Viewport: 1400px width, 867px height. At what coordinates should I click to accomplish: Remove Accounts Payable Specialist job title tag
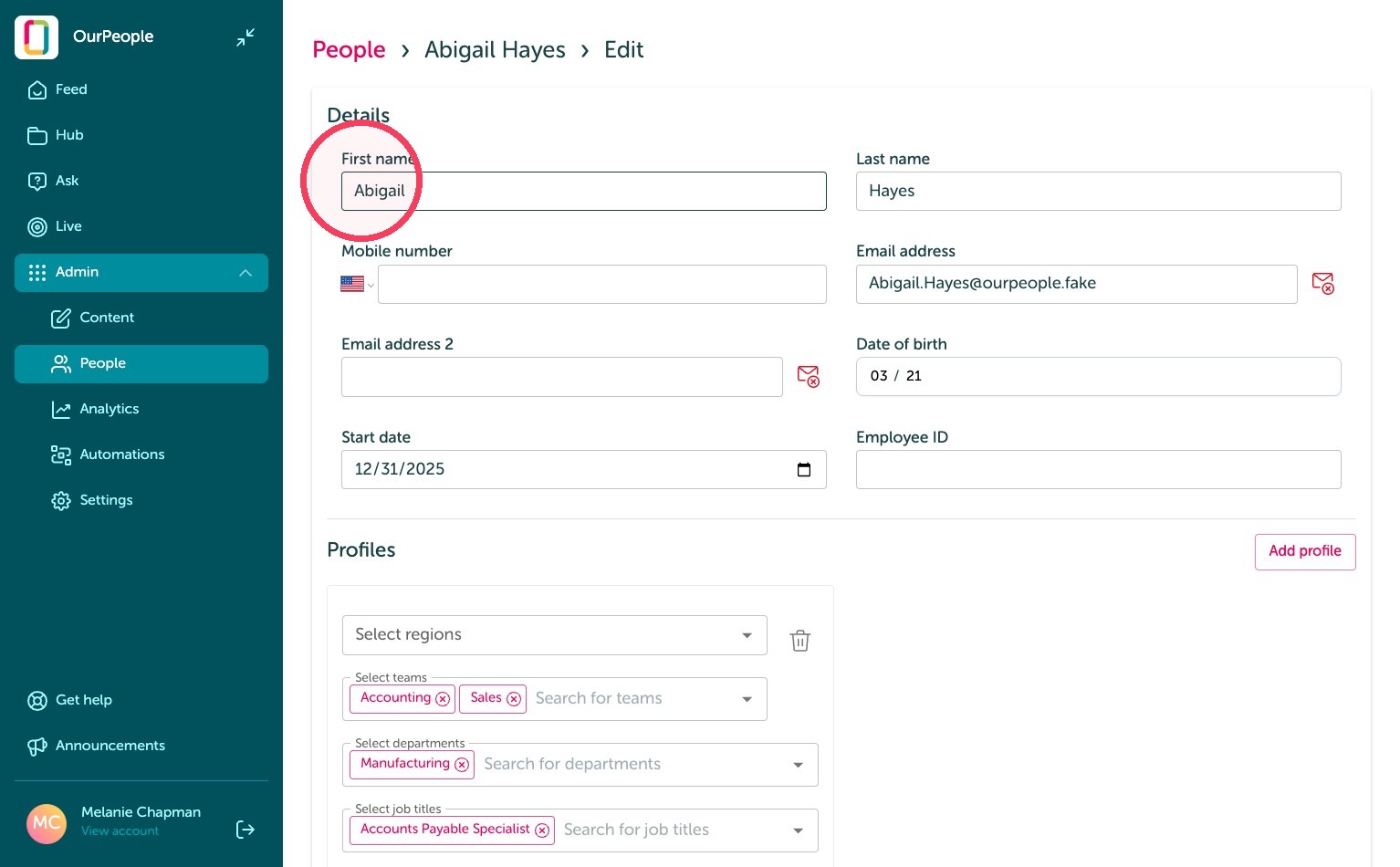tap(542, 830)
